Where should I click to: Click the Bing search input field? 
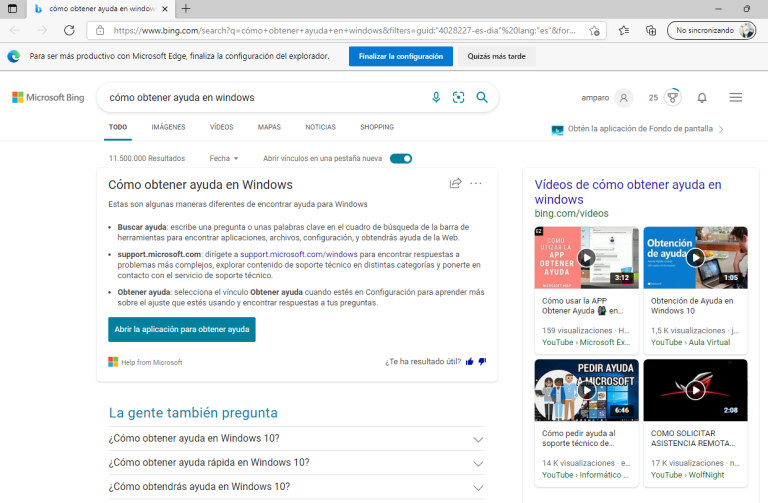(264, 97)
